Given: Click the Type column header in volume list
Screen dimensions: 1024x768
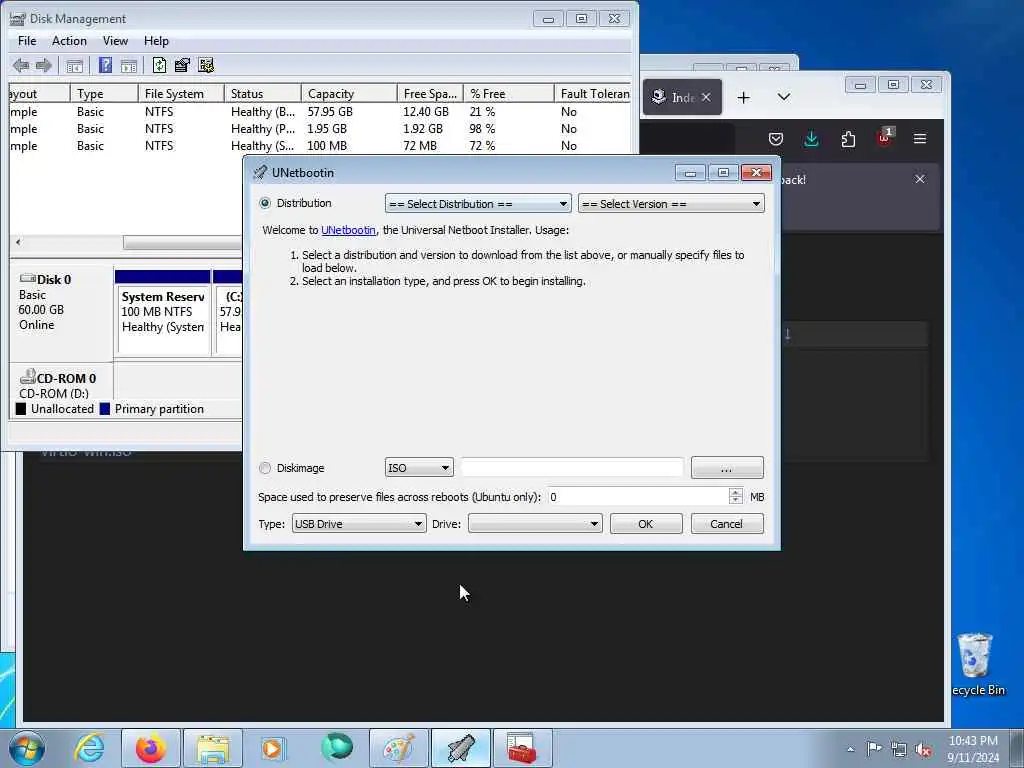Looking at the screenshot, I should click(x=104, y=93).
